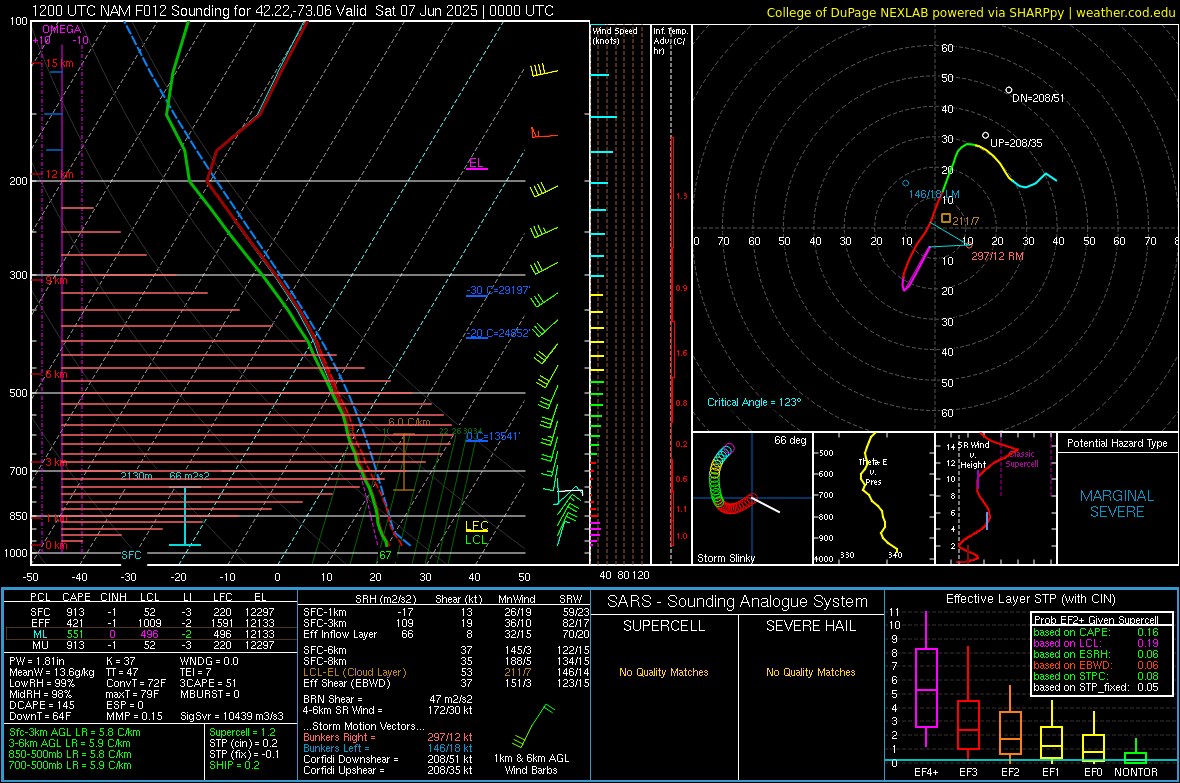Click No Quality Matches under SEVERE HAIL

pyautogui.click(x=810, y=672)
